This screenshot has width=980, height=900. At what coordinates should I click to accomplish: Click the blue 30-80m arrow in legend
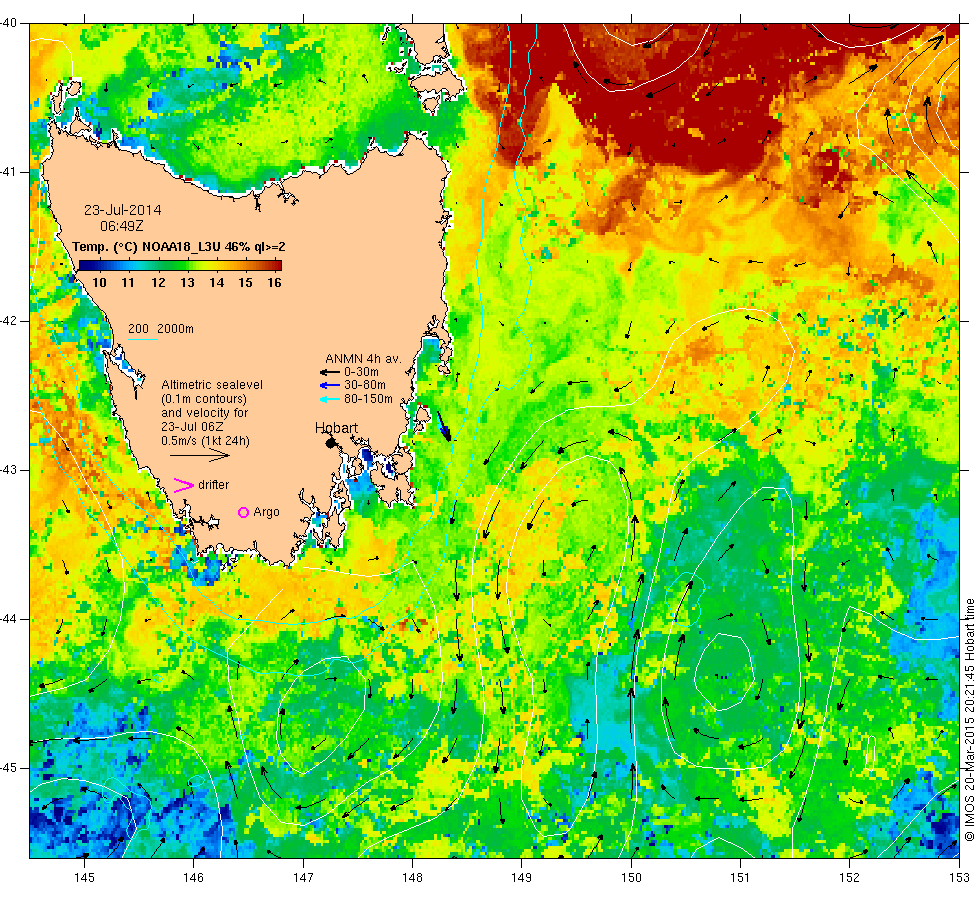tap(329, 385)
